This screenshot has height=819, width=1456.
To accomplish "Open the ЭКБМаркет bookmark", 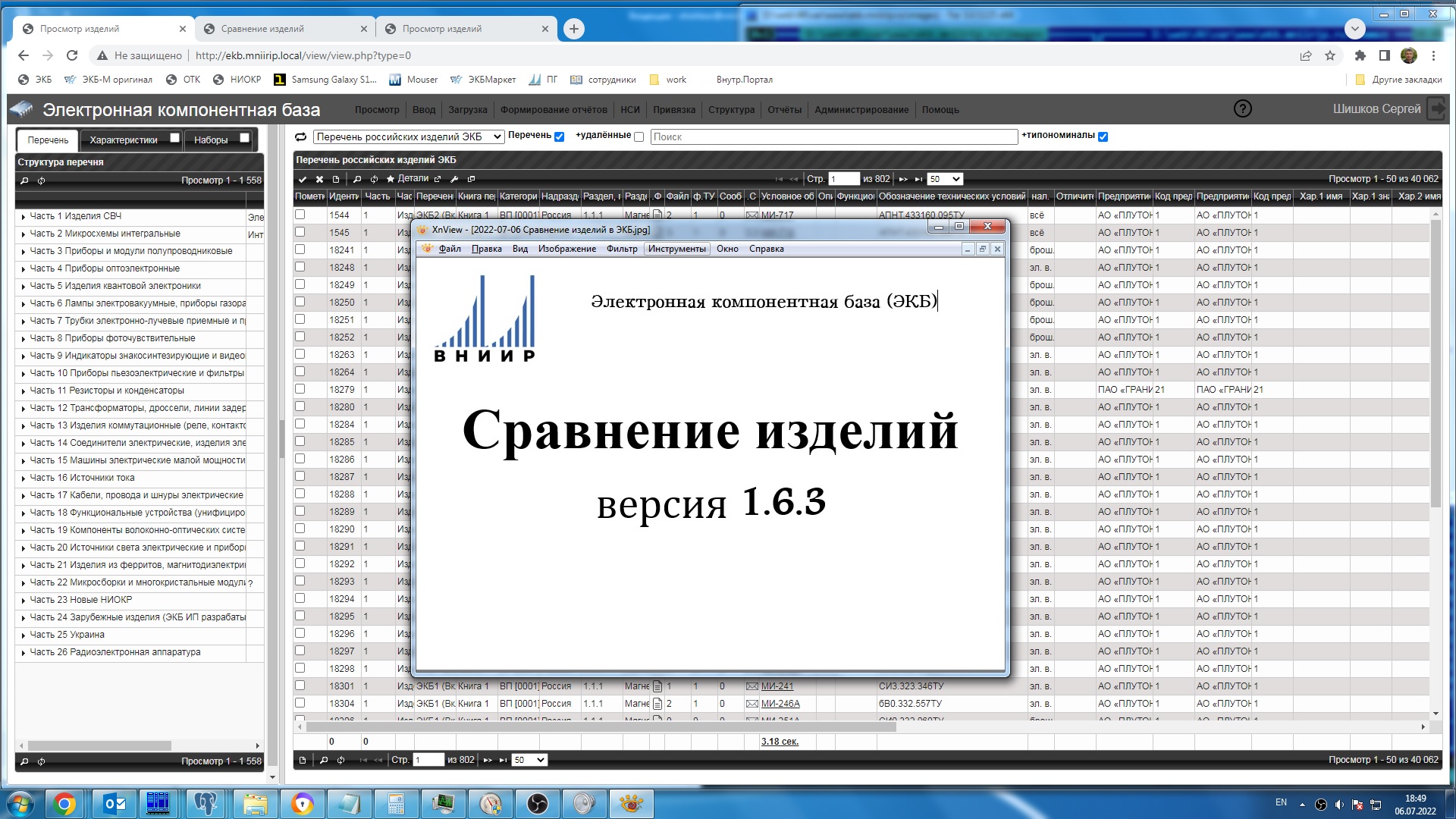I will coord(483,80).
